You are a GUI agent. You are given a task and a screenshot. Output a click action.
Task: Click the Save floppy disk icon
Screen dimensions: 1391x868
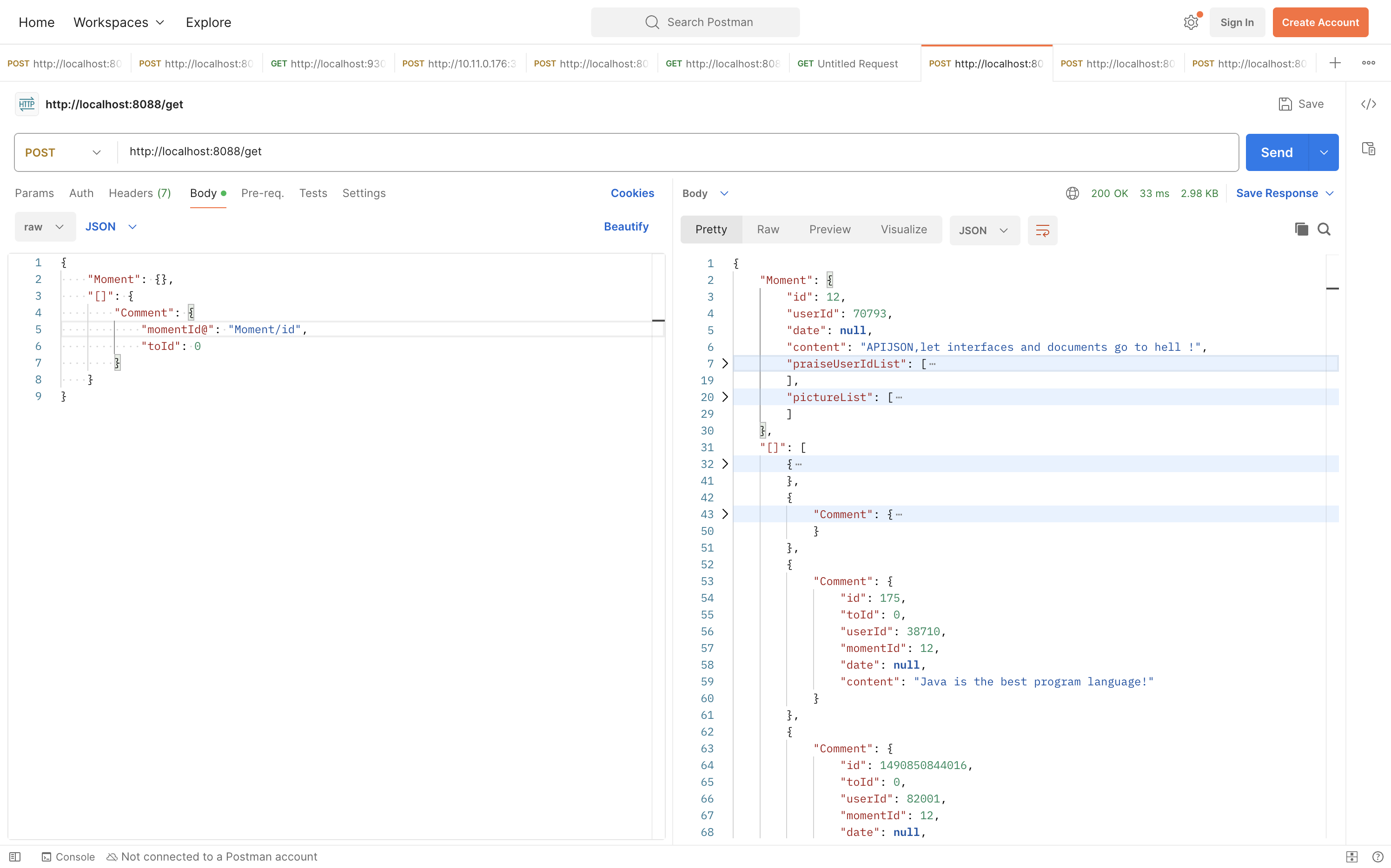tap(1285, 104)
